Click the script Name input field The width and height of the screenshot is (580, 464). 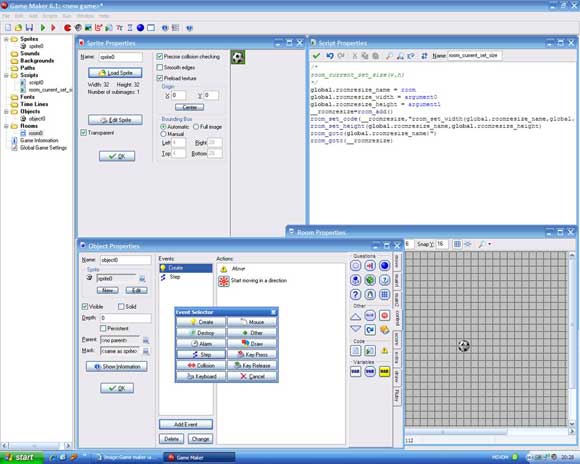click(475, 56)
